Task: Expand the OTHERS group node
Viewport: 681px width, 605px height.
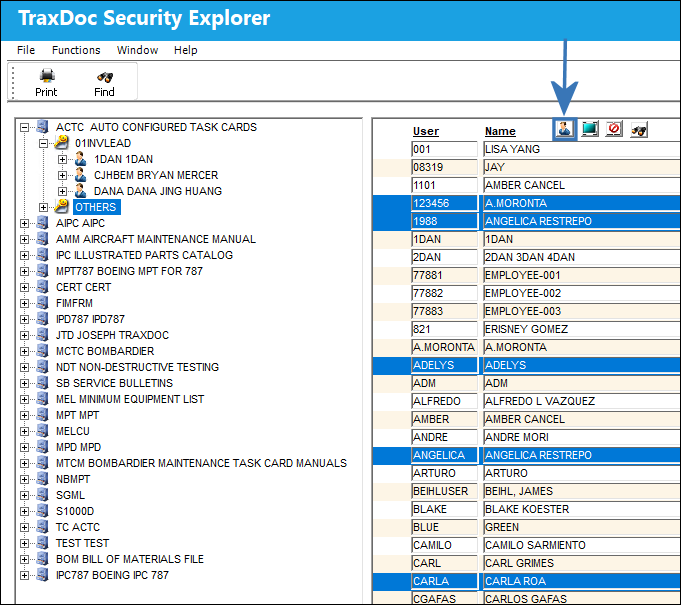Action: (43, 207)
